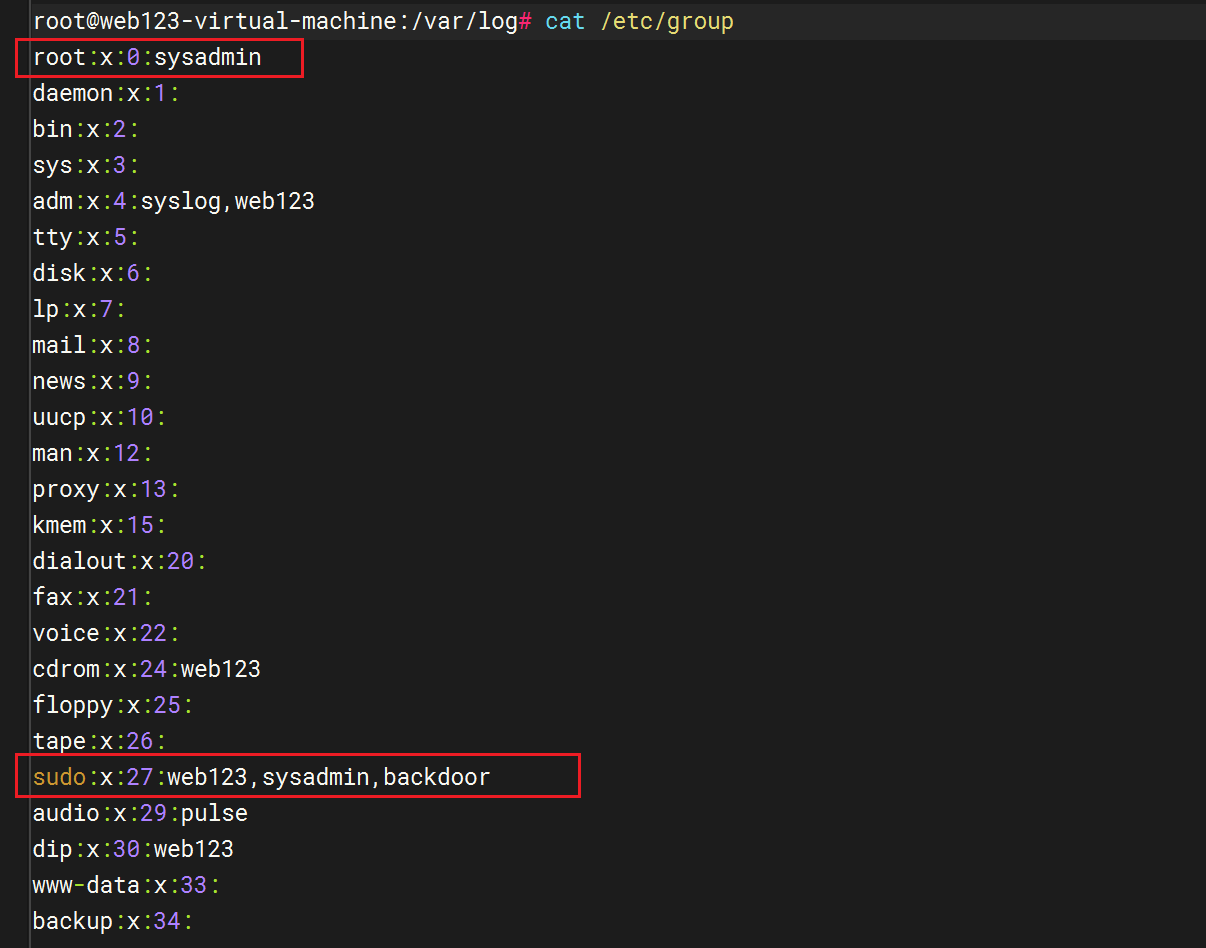This screenshot has height=948, width=1206.
Task: Click the 'floppy' group name
Action: point(72,705)
